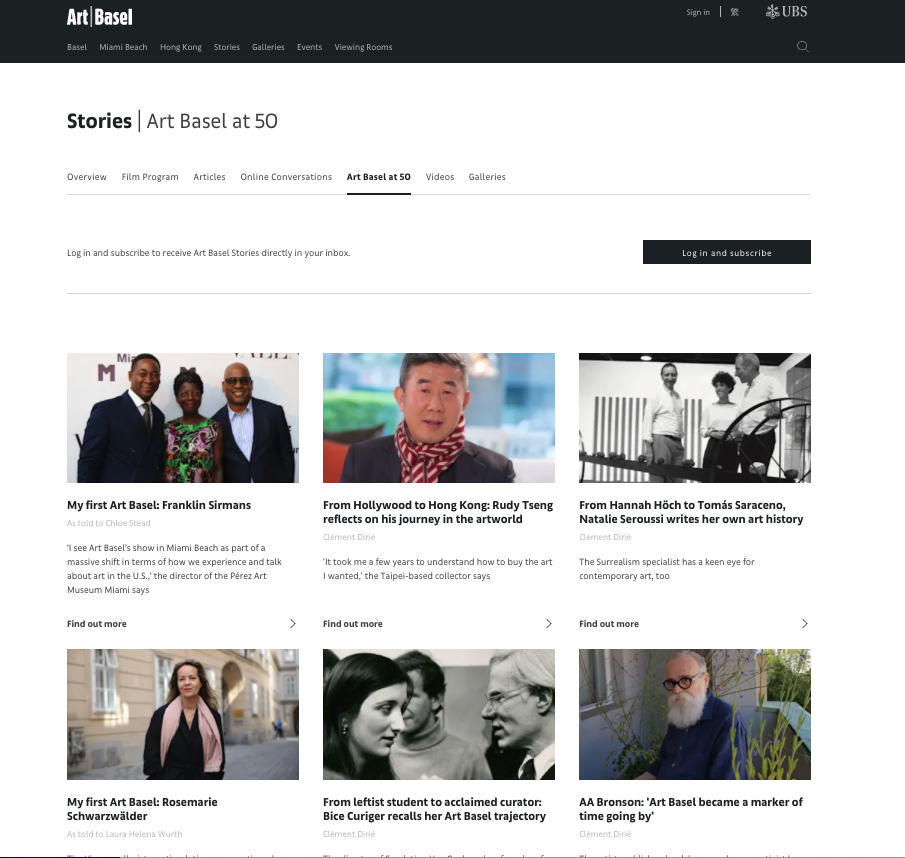Open the search magnifier icon

pos(802,47)
